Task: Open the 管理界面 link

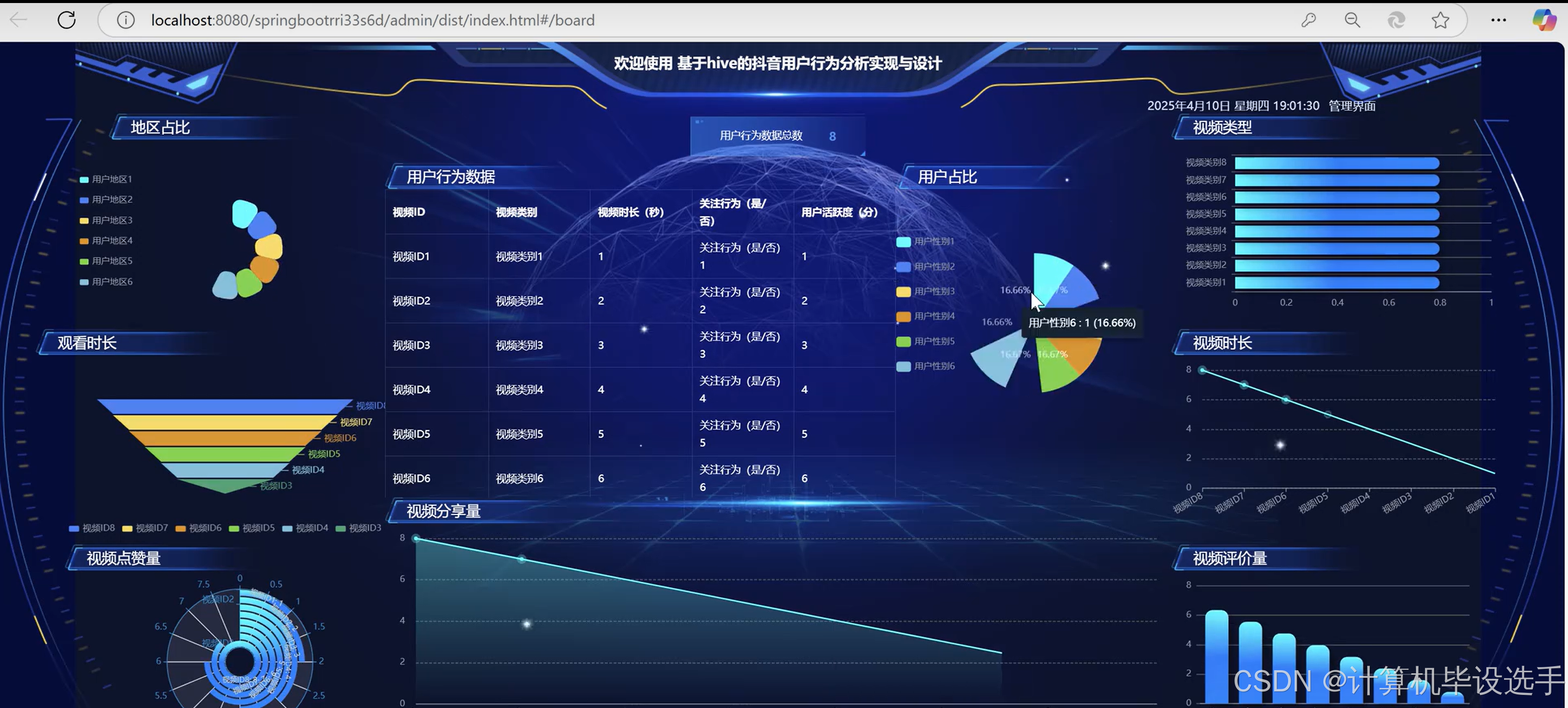Action: [1352, 106]
